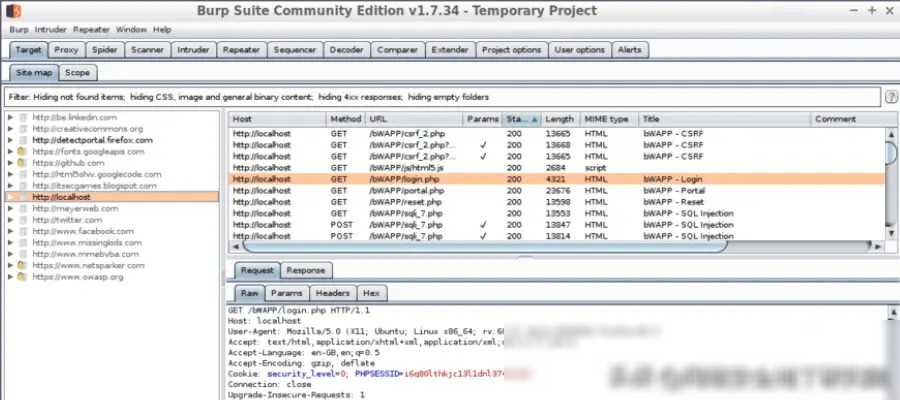The image size is (900, 400).
Task: Click the Burp Suite logo icon in title bar
Action: coord(13,11)
